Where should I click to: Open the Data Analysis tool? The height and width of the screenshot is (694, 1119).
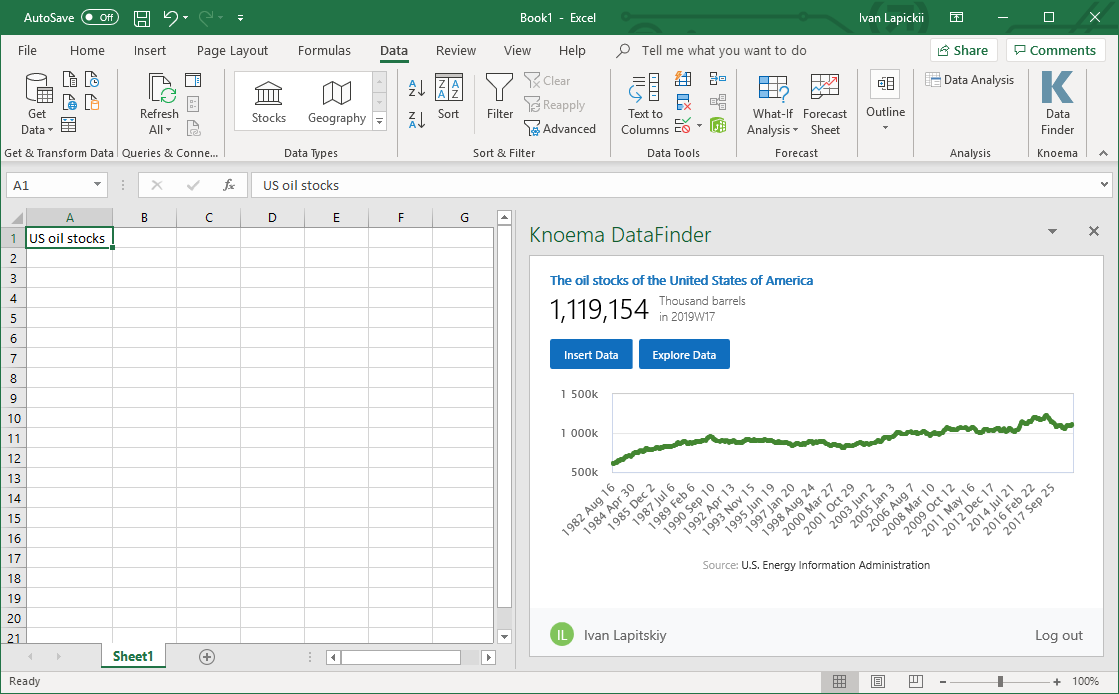[x=969, y=80]
